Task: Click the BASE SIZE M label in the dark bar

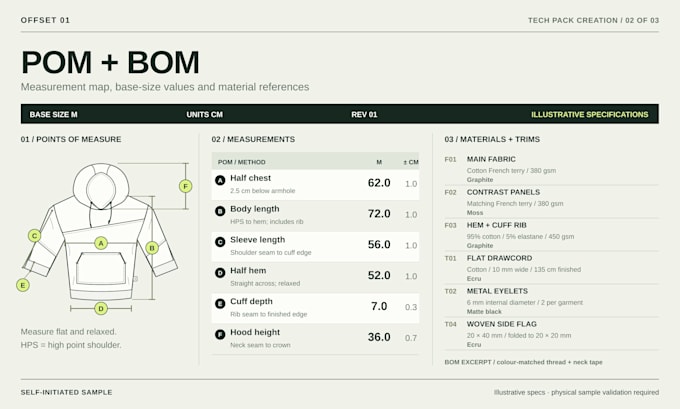Action: pyautogui.click(x=53, y=115)
